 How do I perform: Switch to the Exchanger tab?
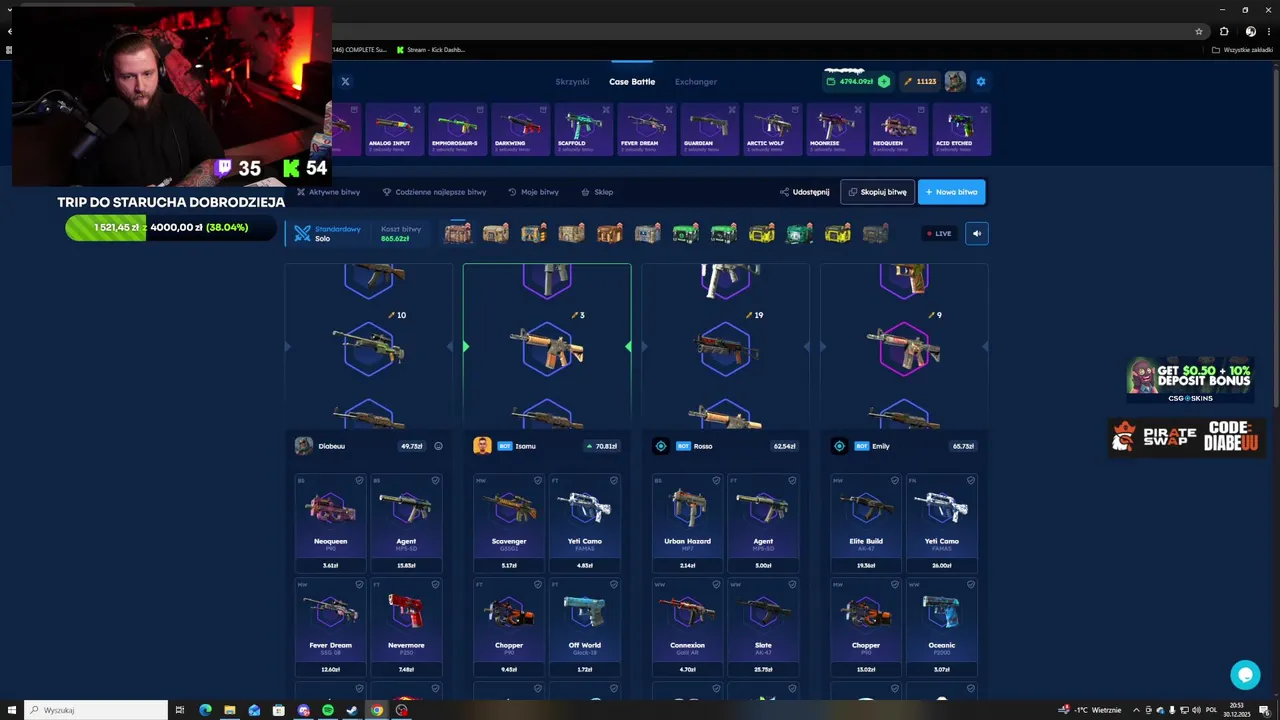696,82
